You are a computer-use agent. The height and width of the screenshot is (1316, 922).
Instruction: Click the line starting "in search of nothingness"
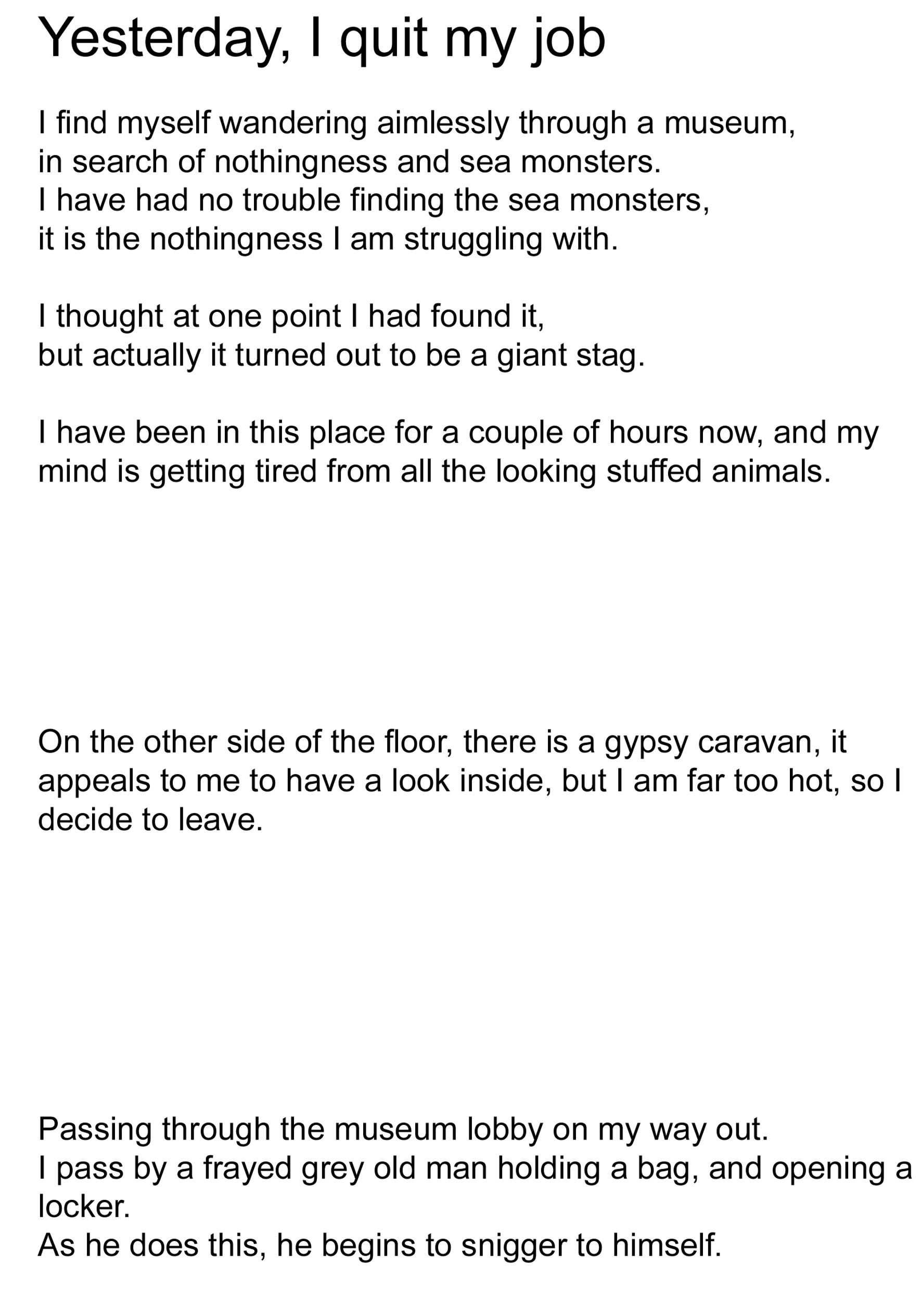[x=350, y=161]
